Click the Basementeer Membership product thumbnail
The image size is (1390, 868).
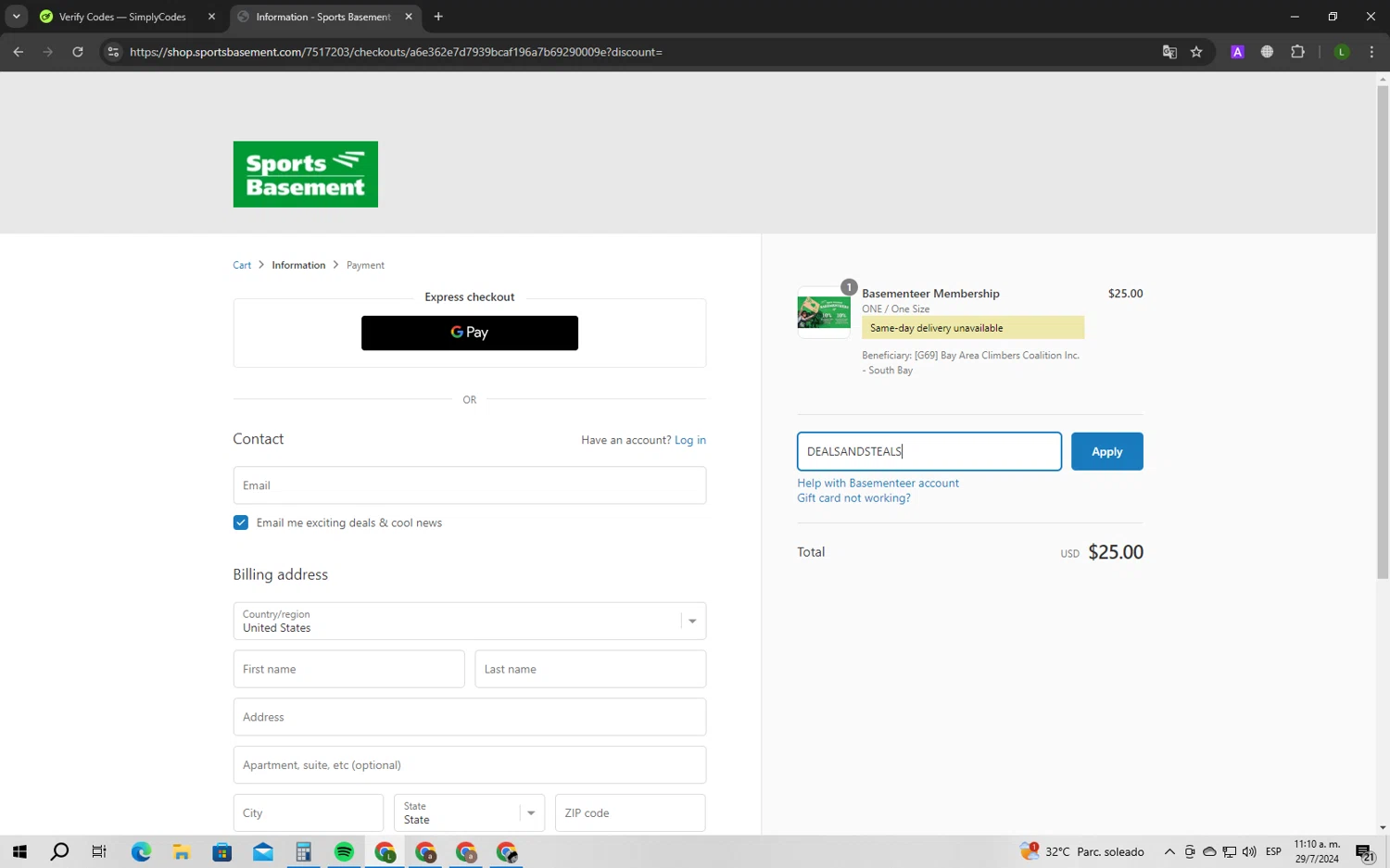824,312
